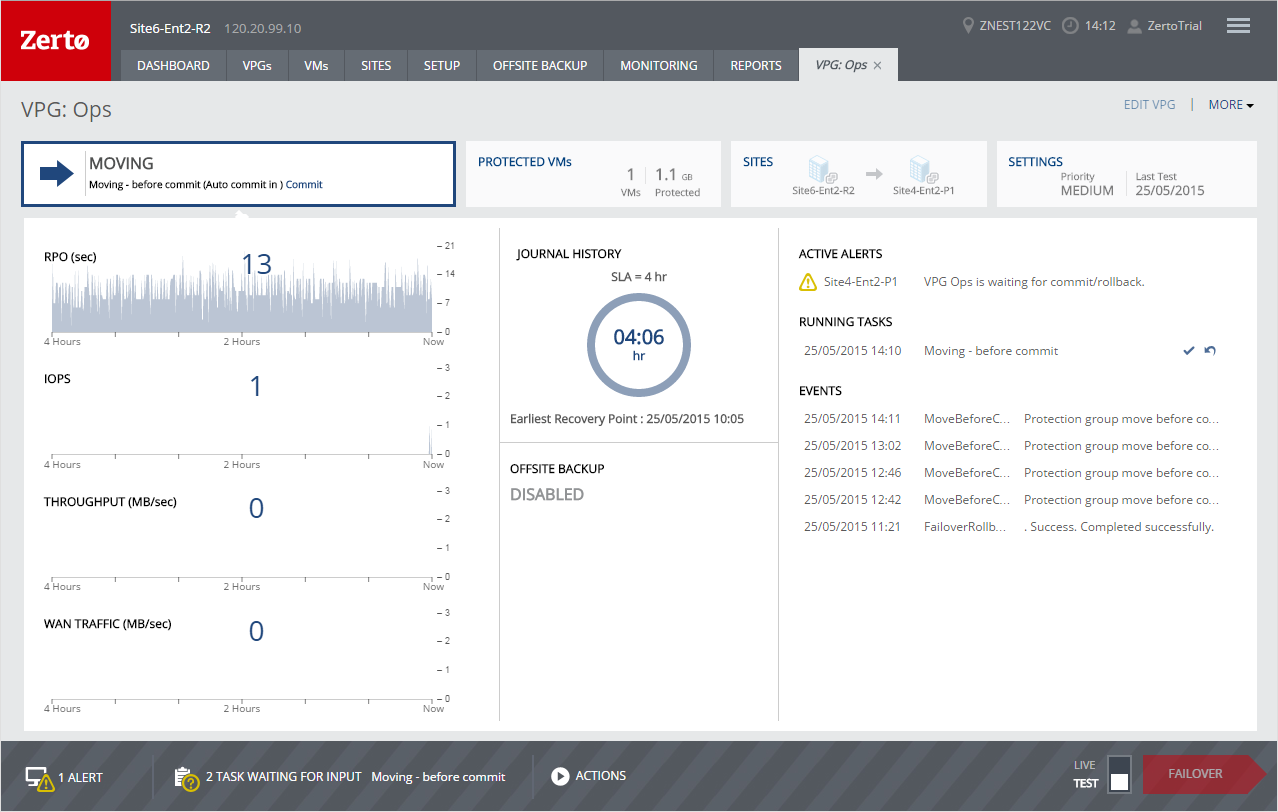Open 2 TASK WAITING FOR INPUT

285,777
